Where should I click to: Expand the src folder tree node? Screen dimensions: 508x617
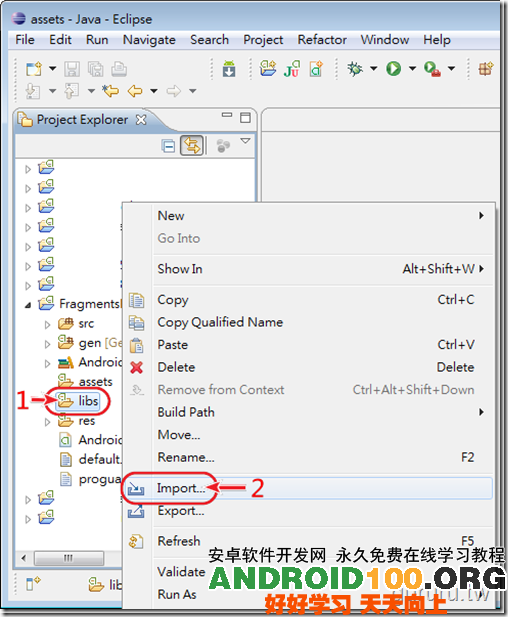(47, 325)
